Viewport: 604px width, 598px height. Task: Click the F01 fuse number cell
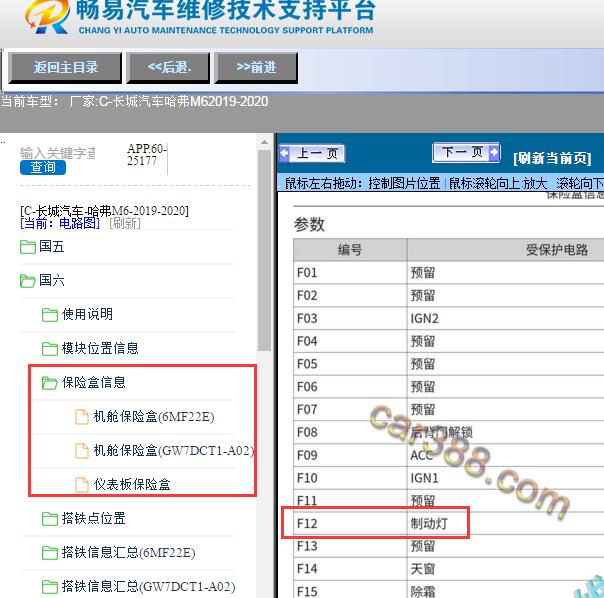350,273
